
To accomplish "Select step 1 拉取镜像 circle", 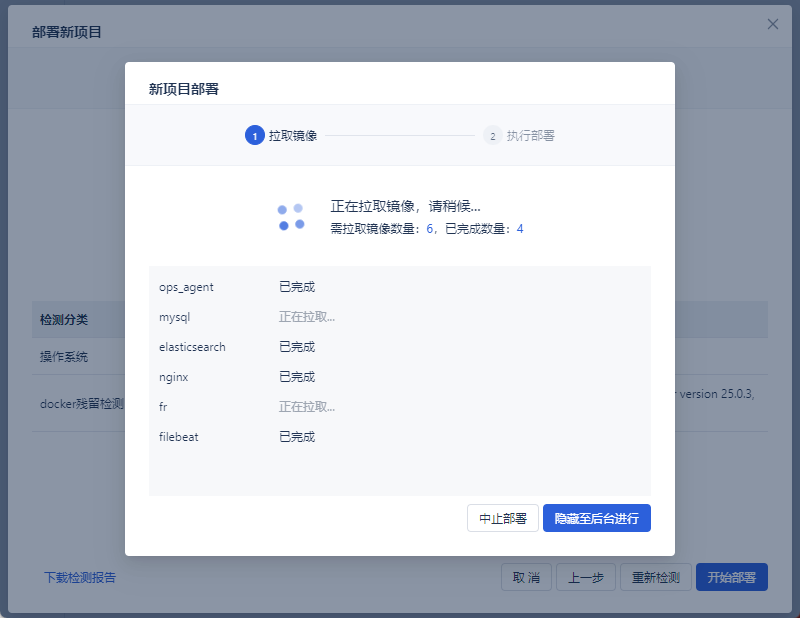I will (255, 136).
